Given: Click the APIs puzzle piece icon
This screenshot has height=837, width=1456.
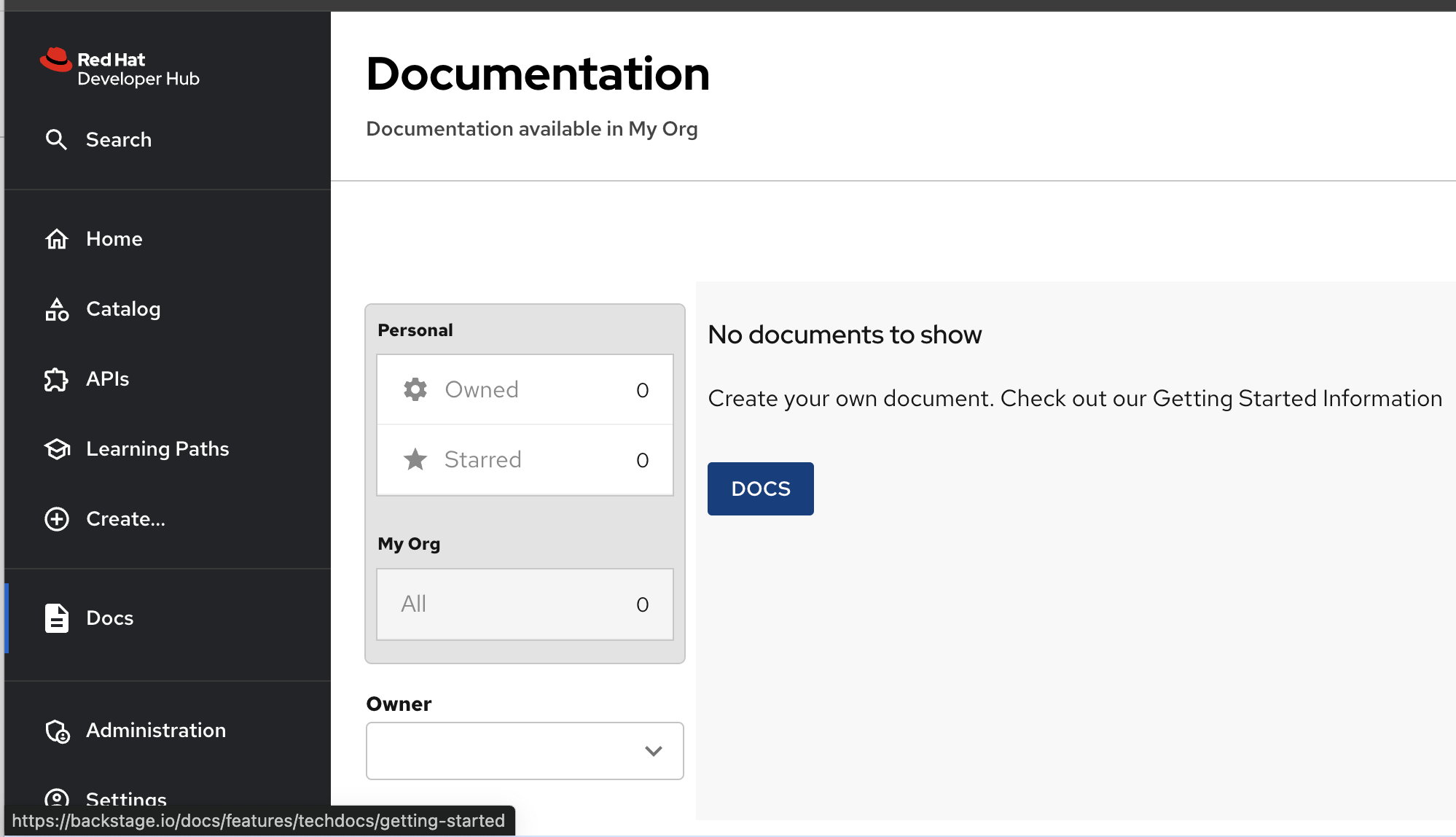Looking at the screenshot, I should pos(56,379).
